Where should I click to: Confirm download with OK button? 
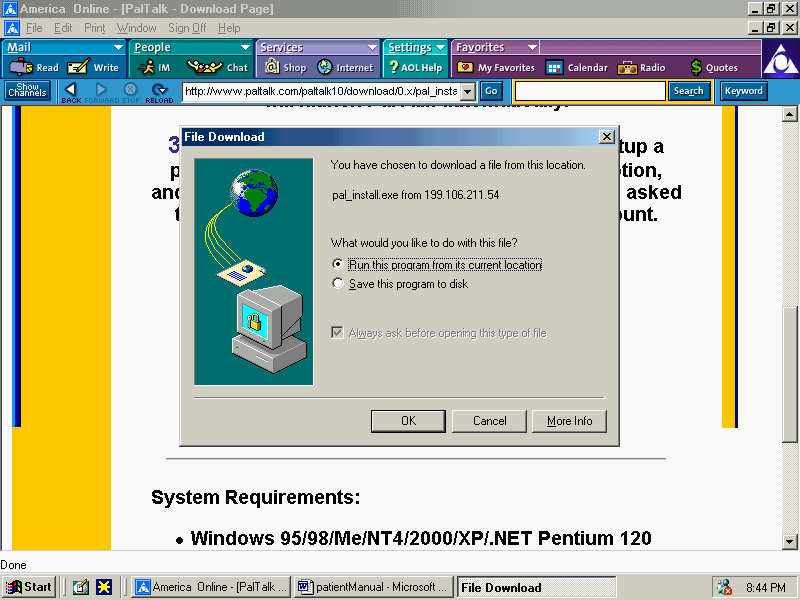(408, 421)
